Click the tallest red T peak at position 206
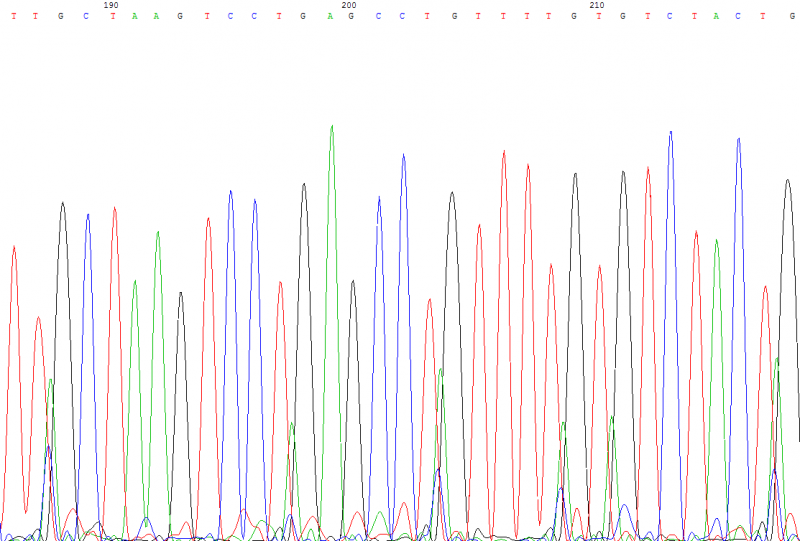This screenshot has height=541, width=800. [x=504, y=152]
